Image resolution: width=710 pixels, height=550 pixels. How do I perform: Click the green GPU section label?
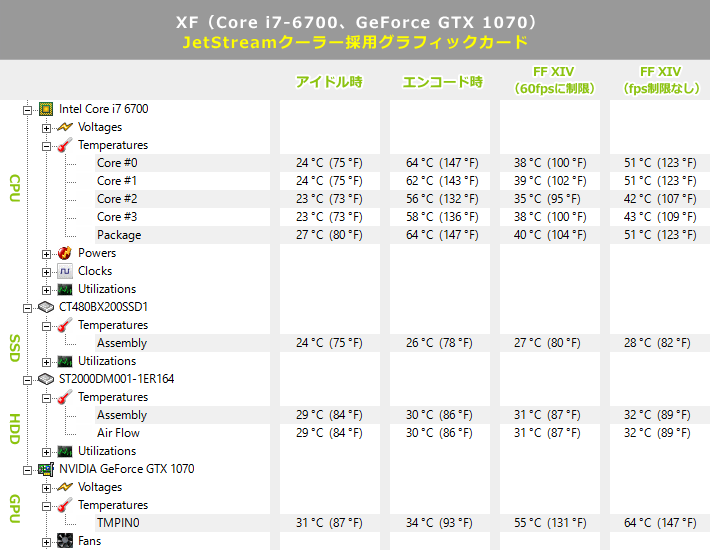15,509
